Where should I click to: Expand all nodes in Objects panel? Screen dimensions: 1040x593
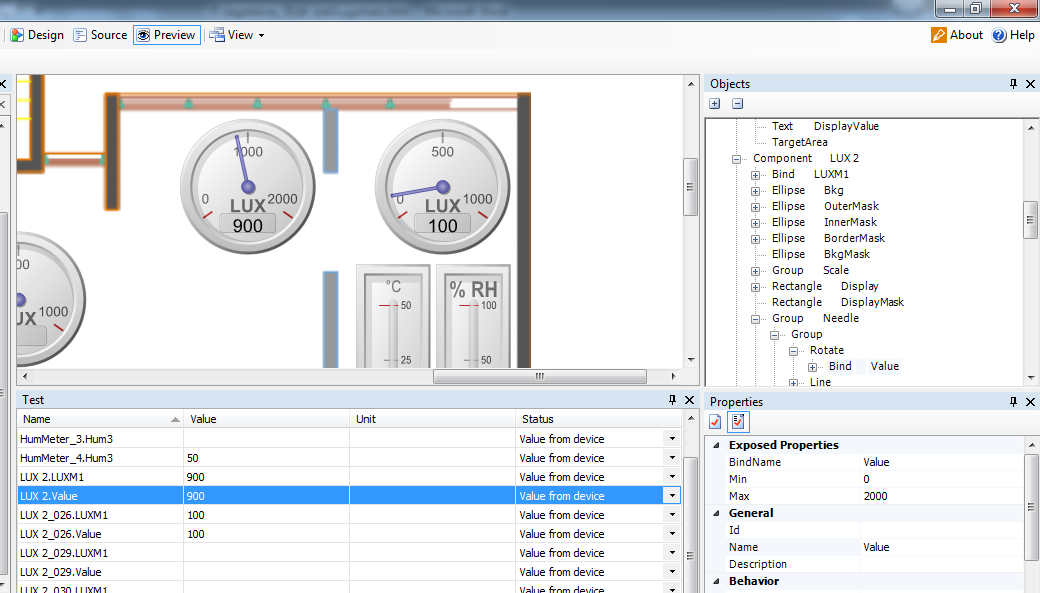(x=714, y=103)
